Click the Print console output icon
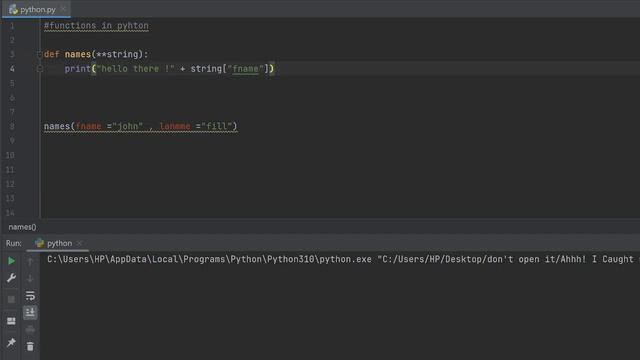 30,329
